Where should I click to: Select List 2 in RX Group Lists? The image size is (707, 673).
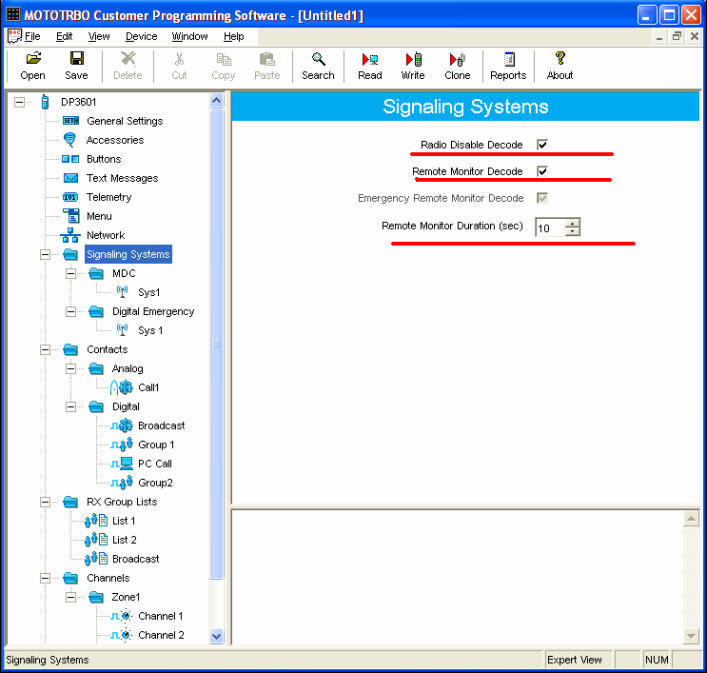click(x=124, y=540)
